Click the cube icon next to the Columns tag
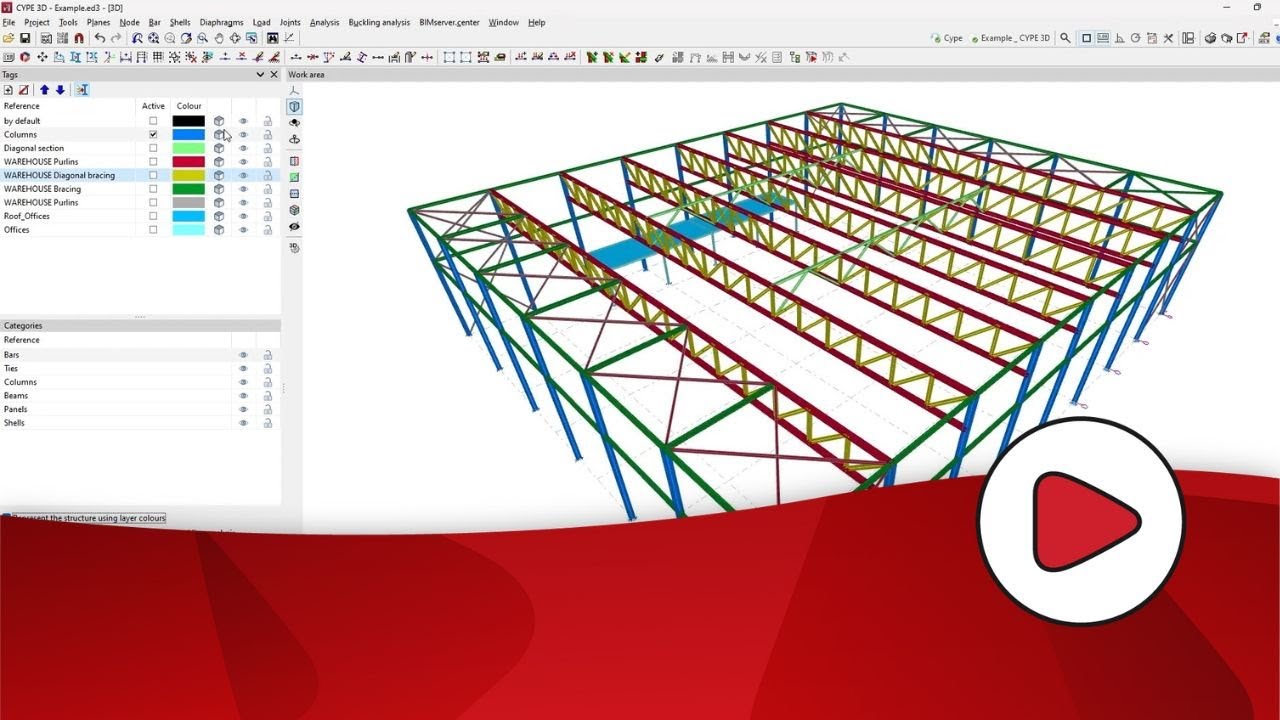This screenshot has height=720, width=1280. pos(219,134)
